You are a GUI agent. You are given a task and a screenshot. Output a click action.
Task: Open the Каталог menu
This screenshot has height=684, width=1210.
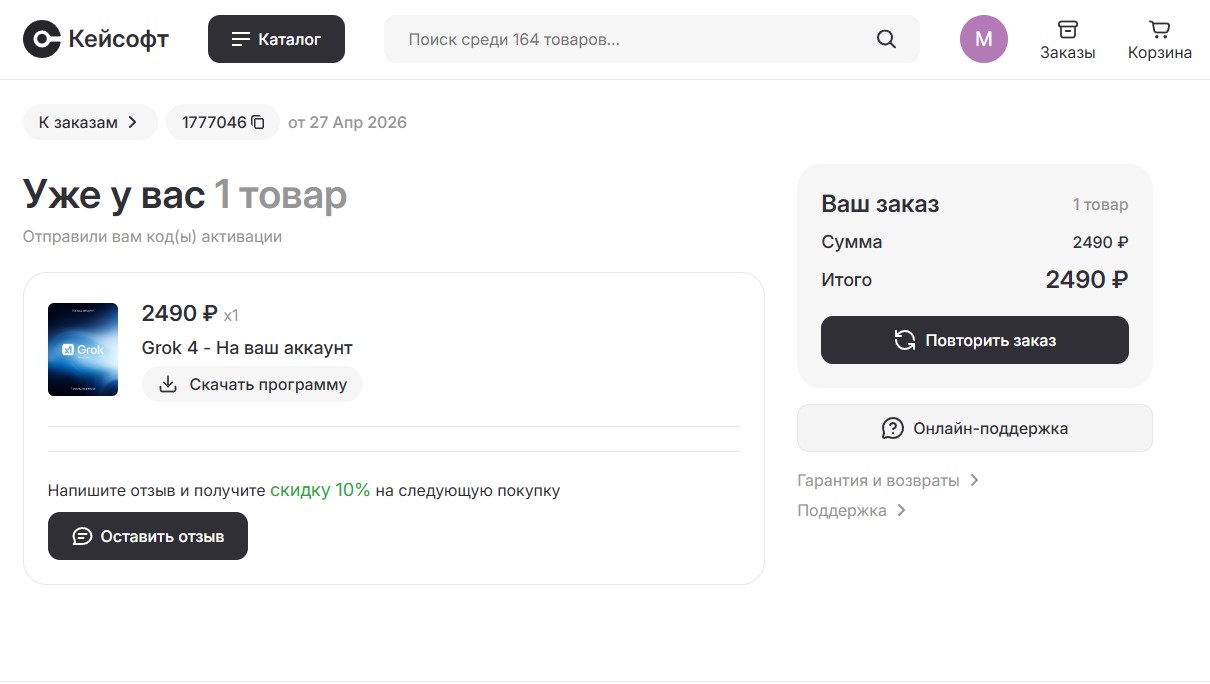[x=276, y=39]
